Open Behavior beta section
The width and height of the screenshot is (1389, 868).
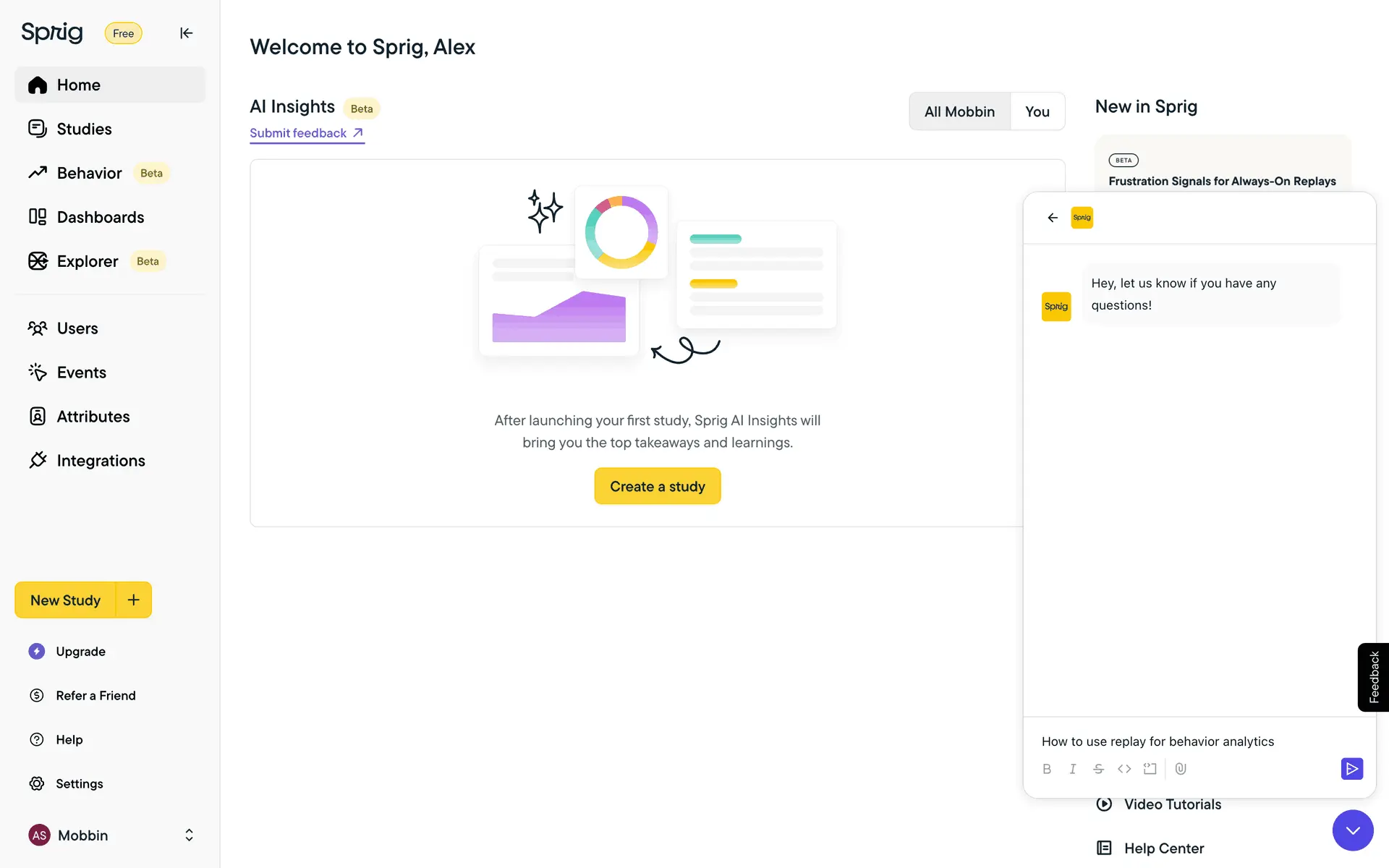click(x=90, y=173)
